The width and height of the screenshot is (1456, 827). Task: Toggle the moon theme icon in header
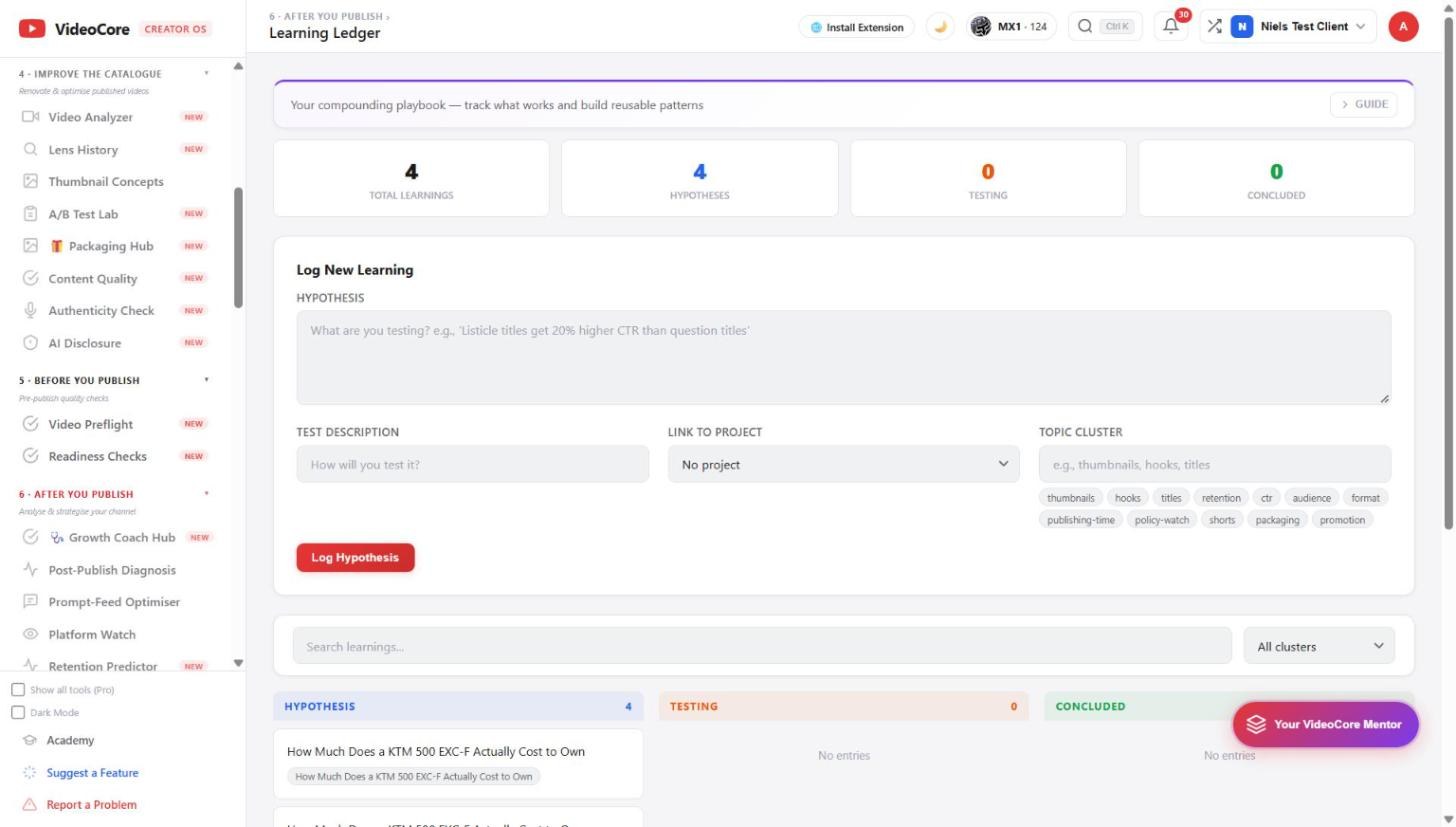point(939,27)
